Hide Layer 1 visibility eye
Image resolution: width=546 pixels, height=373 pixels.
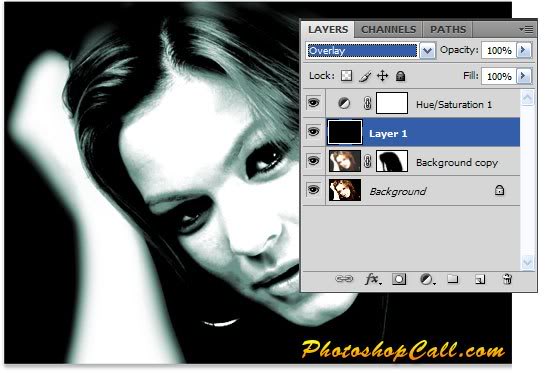pos(313,132)
